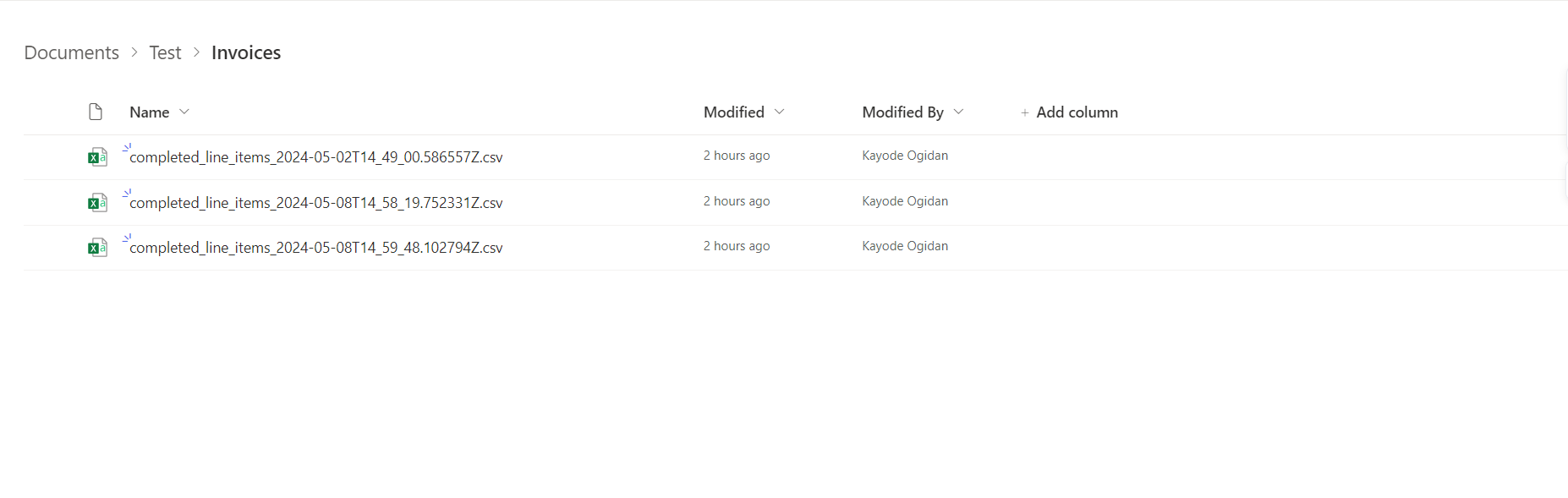Click the file type column header icon
Image resolution: width=1568 pixels, height=498 pixels.
(x=96, y=112)
